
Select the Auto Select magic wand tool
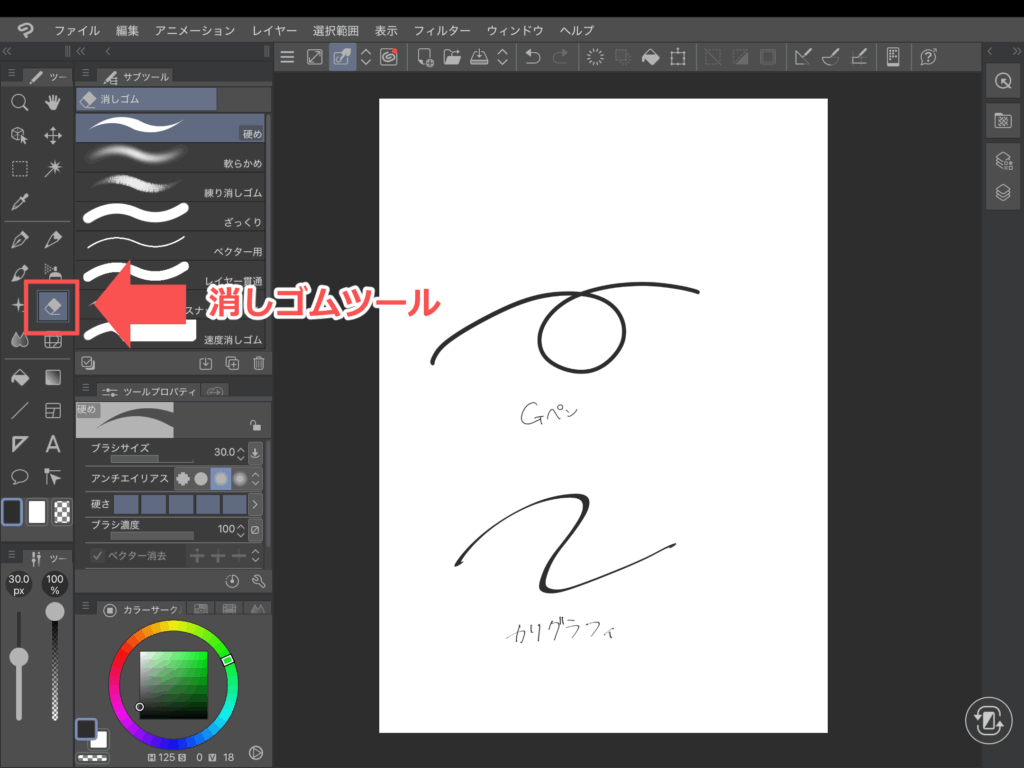pyautogui.click(x=53, y=168)
